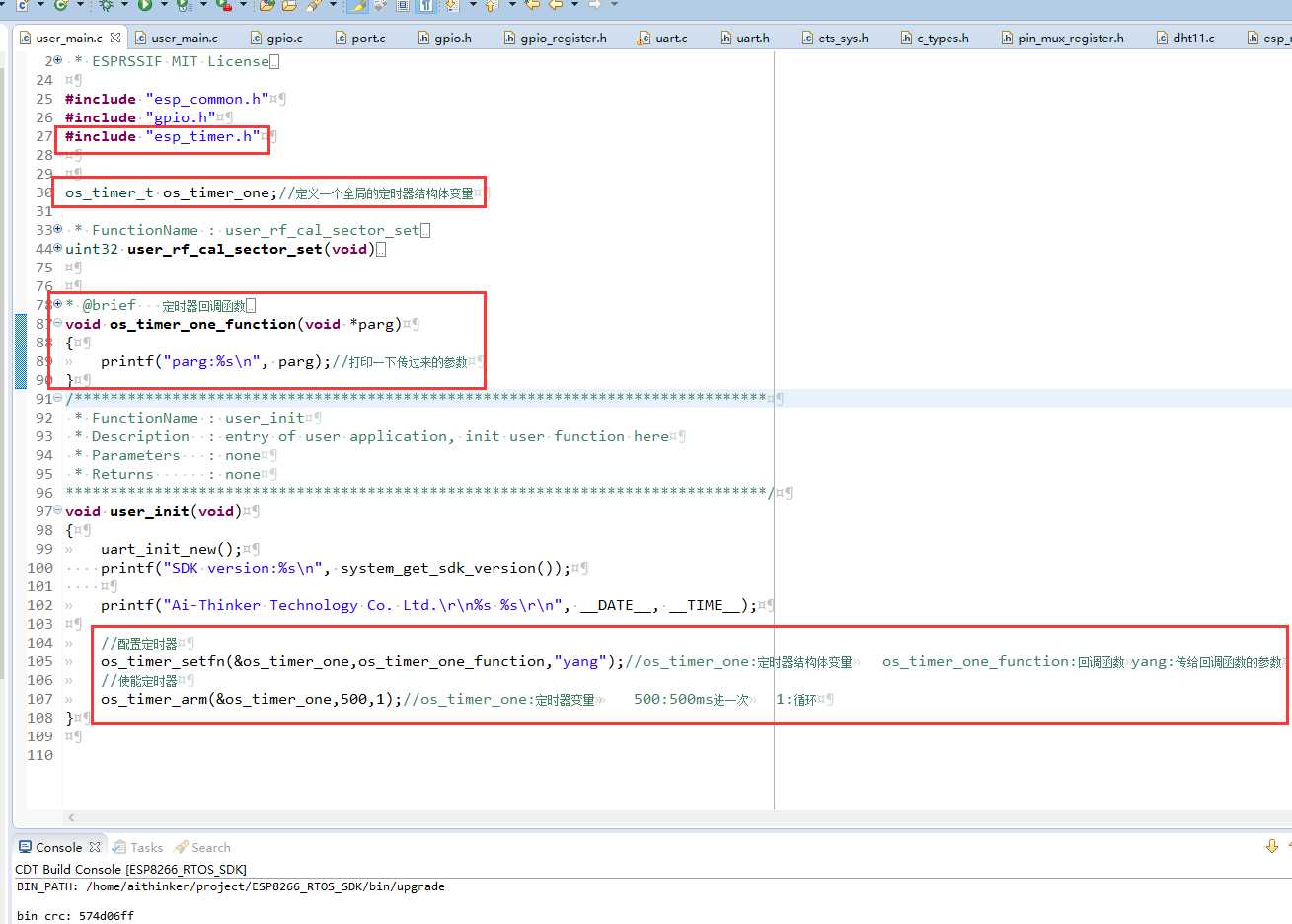The height and width of the screenshot is (924, 1292).
Task: Expand folded comment at line 33
Action: click(58, 230)
